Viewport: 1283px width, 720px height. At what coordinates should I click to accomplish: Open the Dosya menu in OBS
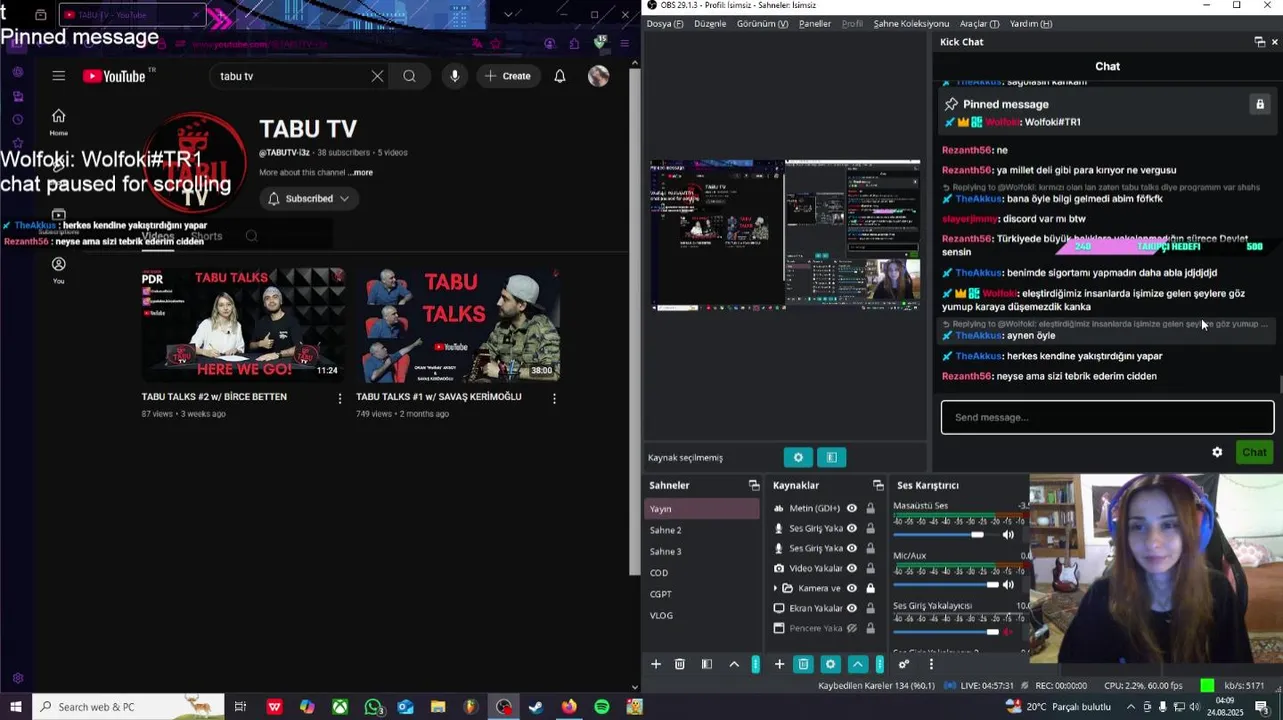pyautogui.click(x=665, y=23)
